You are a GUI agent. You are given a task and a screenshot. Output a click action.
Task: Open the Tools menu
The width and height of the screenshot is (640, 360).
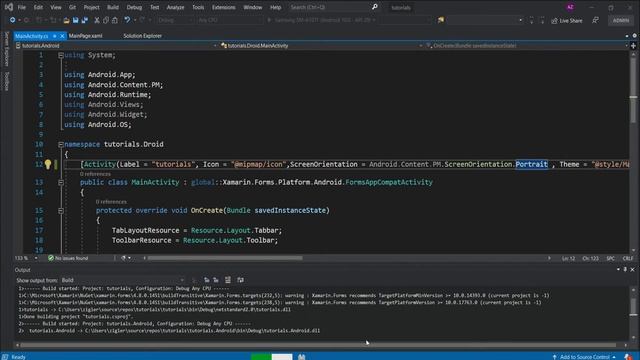pos(198,7)
